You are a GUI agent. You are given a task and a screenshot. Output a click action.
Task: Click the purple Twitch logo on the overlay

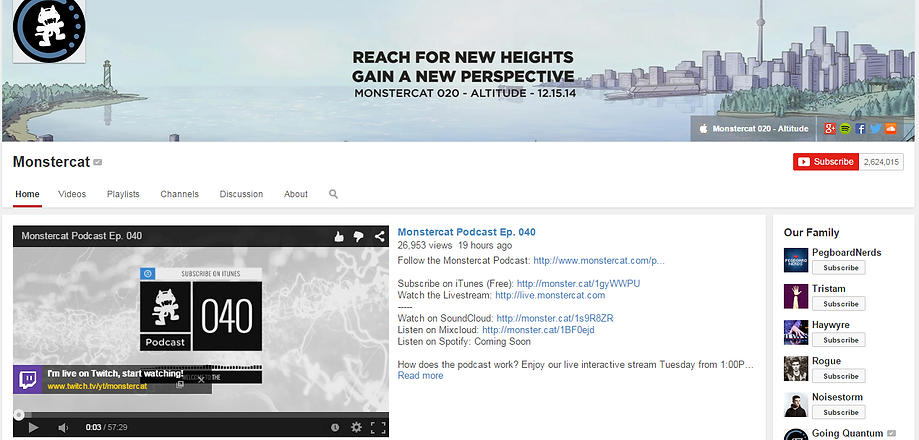tap(28, 380)
